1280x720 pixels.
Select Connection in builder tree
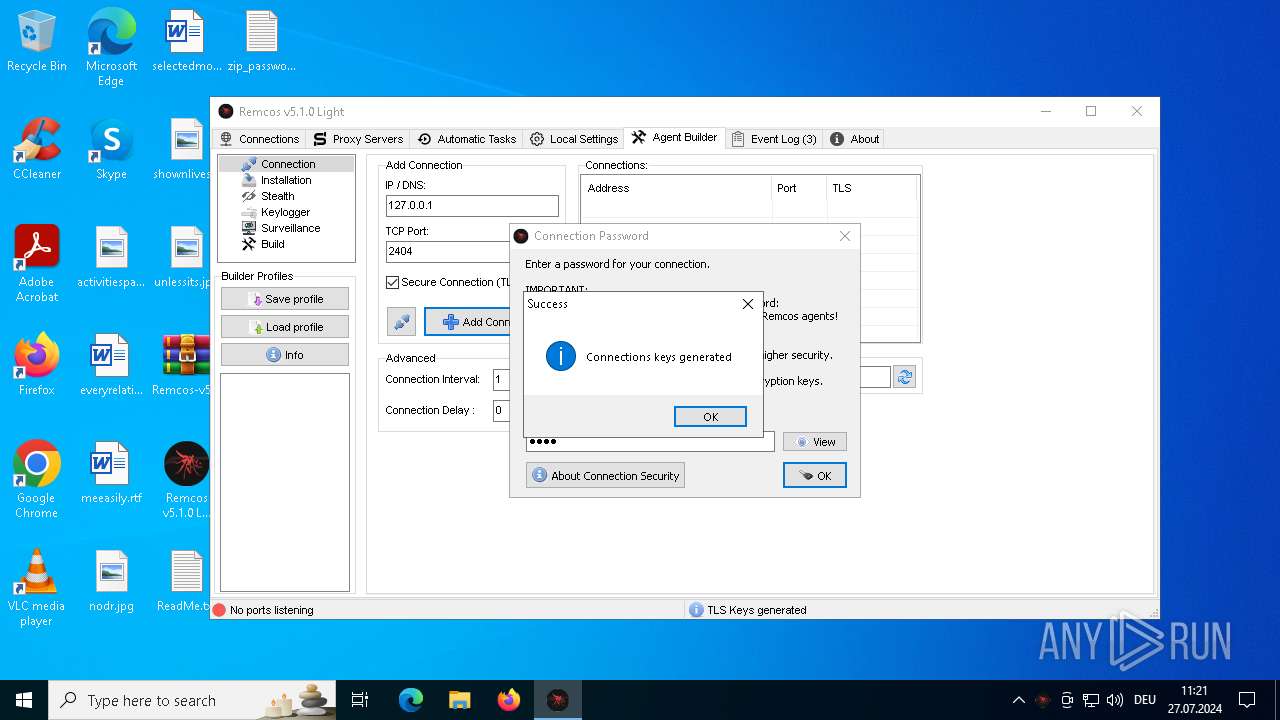tap(288, 164)
